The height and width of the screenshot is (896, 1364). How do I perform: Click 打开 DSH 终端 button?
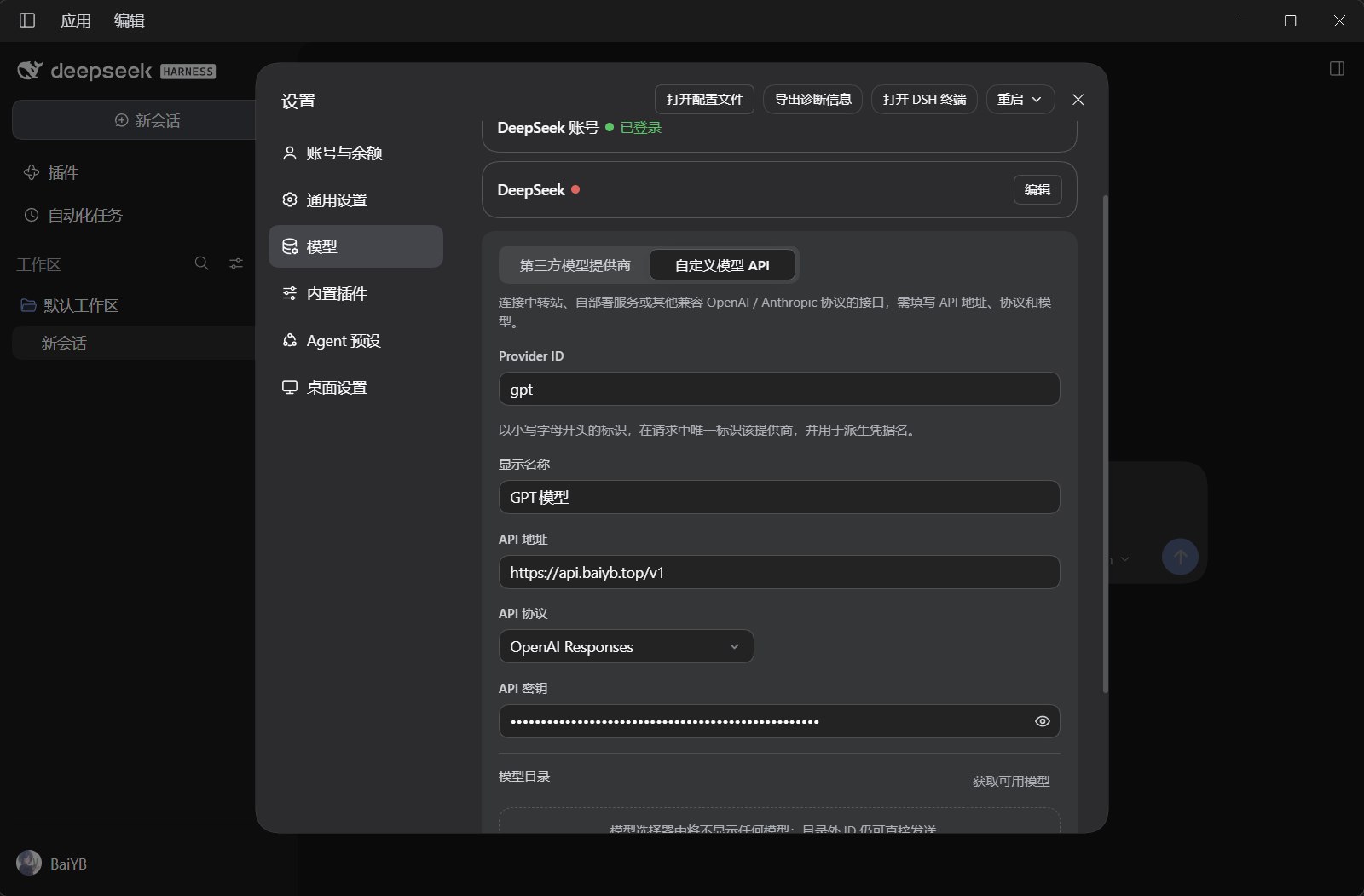click(x=924, y=100)
